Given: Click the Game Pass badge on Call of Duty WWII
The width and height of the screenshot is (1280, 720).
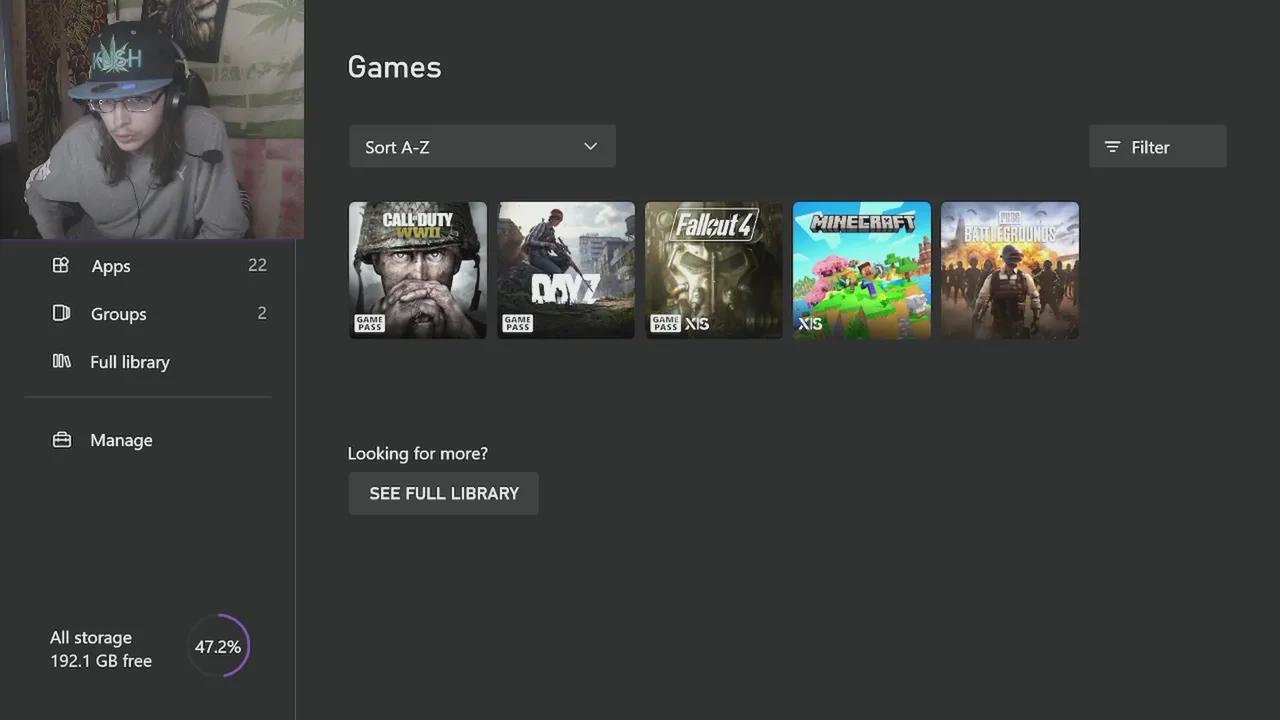Looking at the screenshot, I should point(369,323).
